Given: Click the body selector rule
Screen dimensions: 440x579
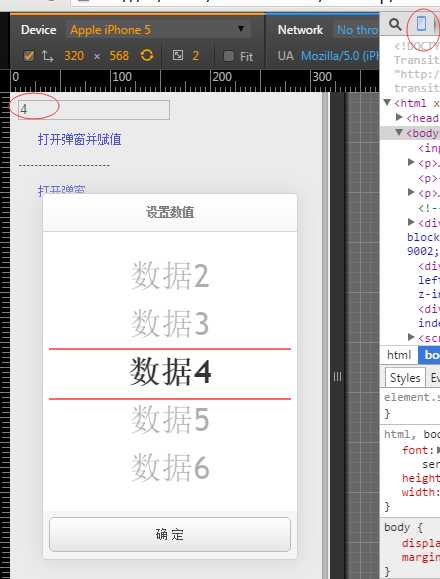Looking at the screenshot, I should 397,527.
